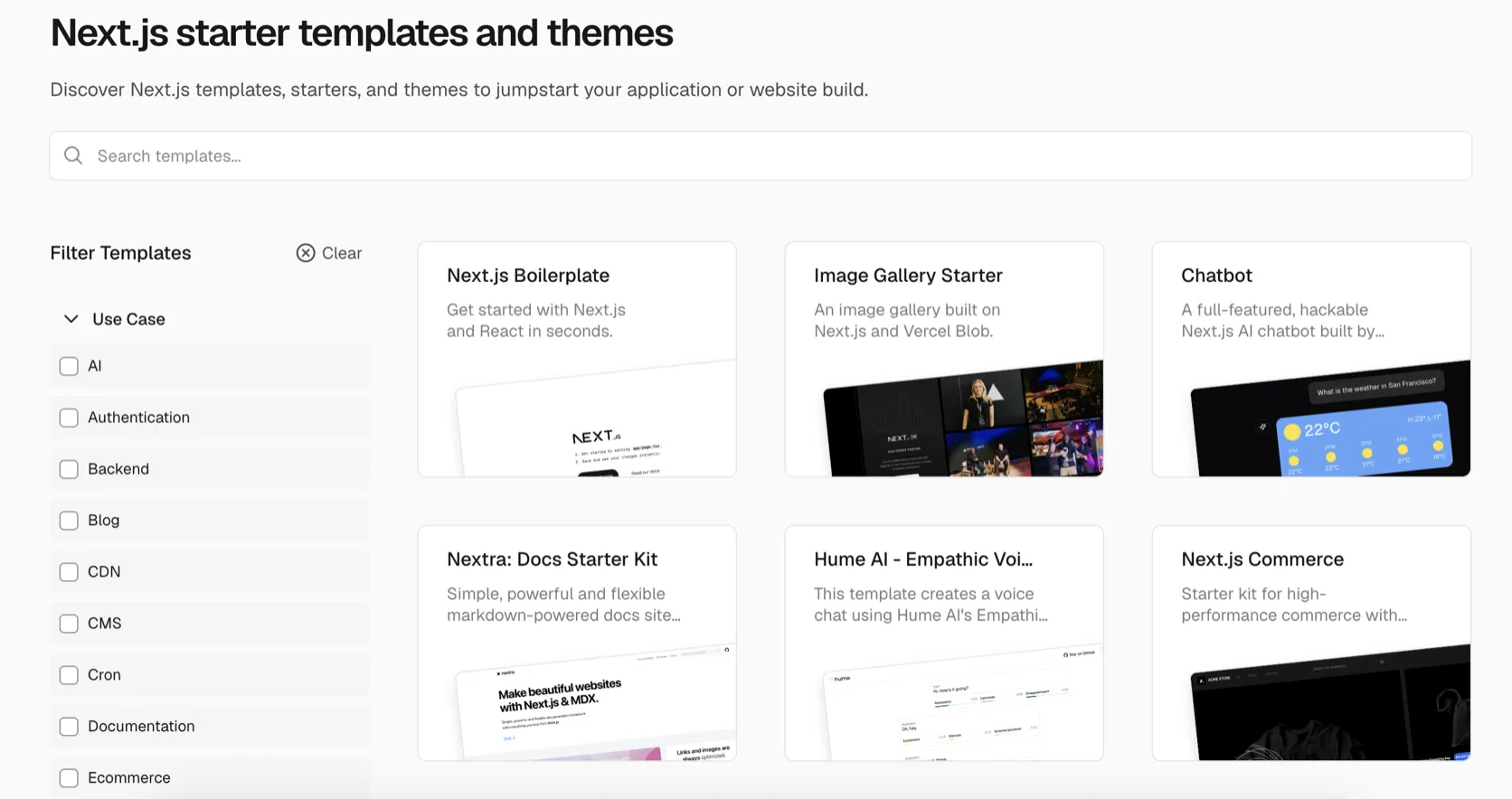Click the Next.js Boilerplate preview thumbnail

pos(596,418)
